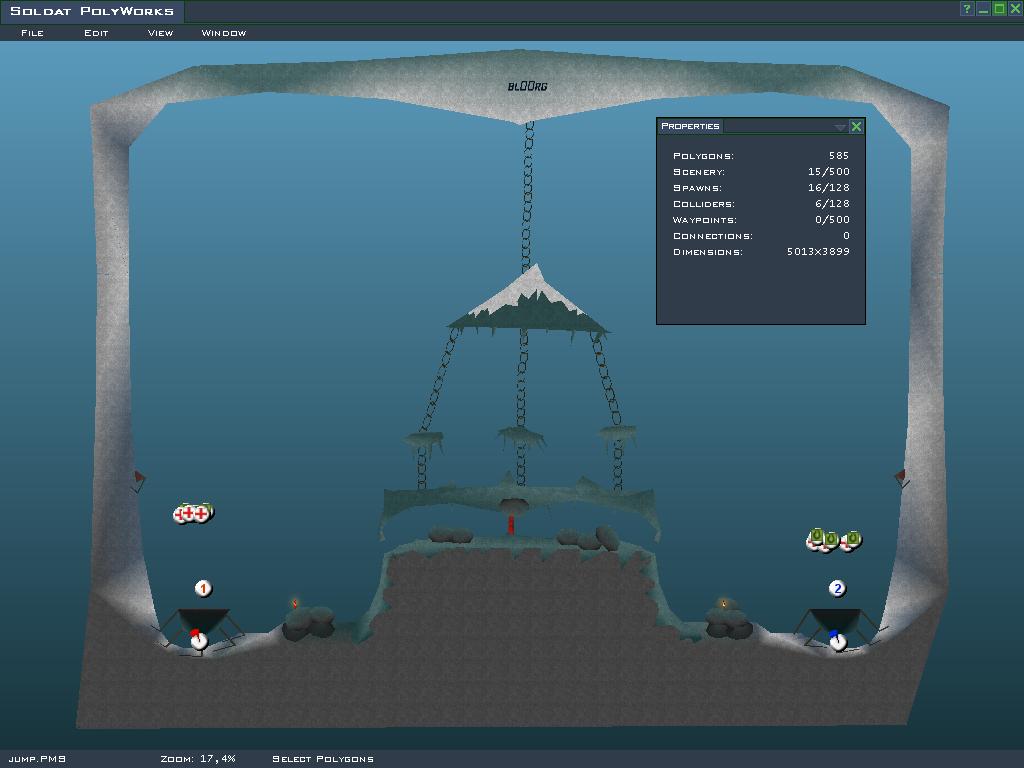Click the medikit spawn cluster with red crosses
This screenshot has width=1024, height=768.
pyautogui.click(x=193, y=514)
